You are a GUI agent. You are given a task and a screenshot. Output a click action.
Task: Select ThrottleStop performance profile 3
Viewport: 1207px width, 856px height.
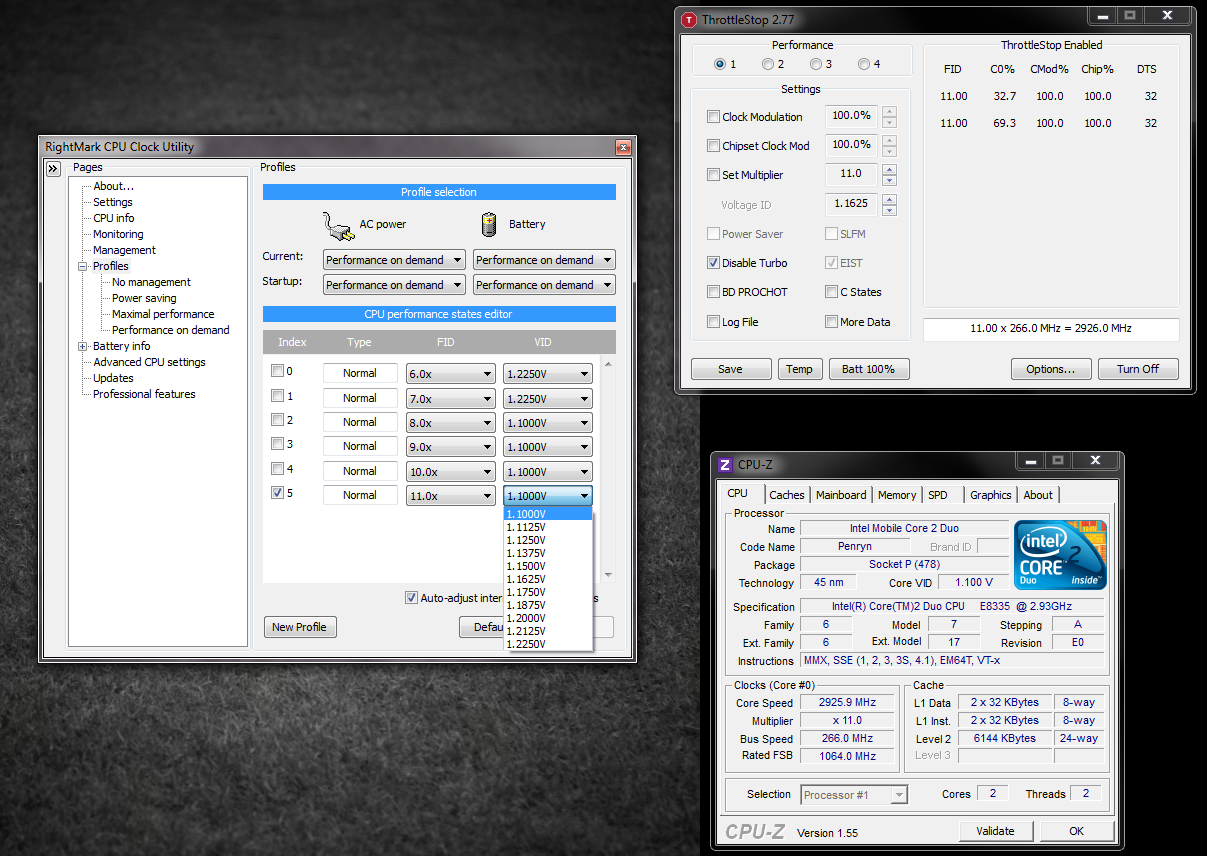click(815, 64)
